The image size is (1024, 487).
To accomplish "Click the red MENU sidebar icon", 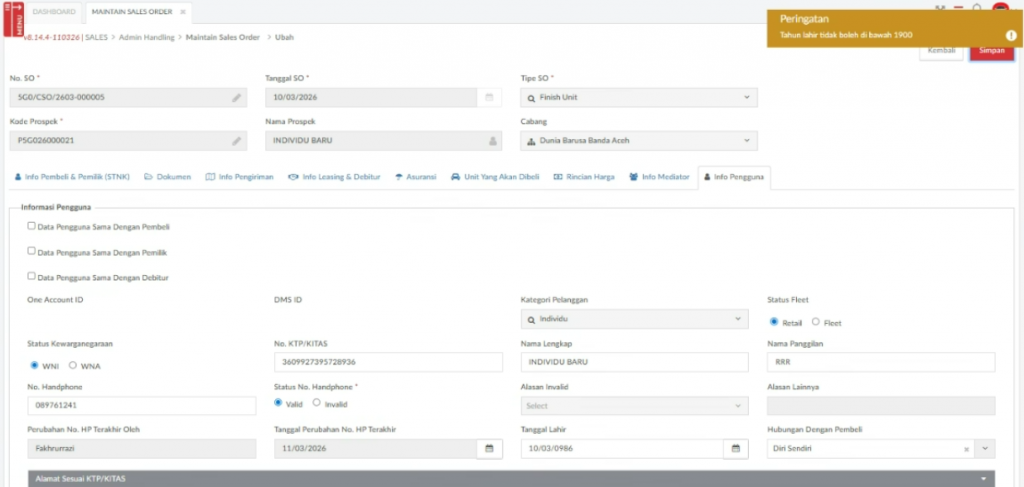I will coord(13,20).
